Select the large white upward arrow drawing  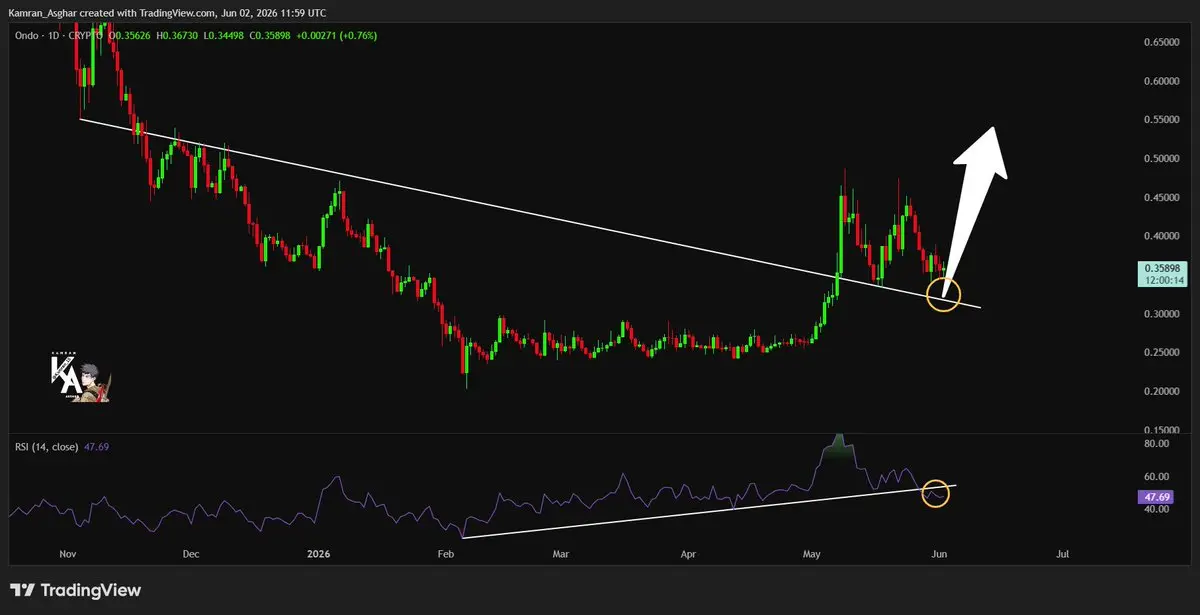pyautogui.click(x=973, y=209)
